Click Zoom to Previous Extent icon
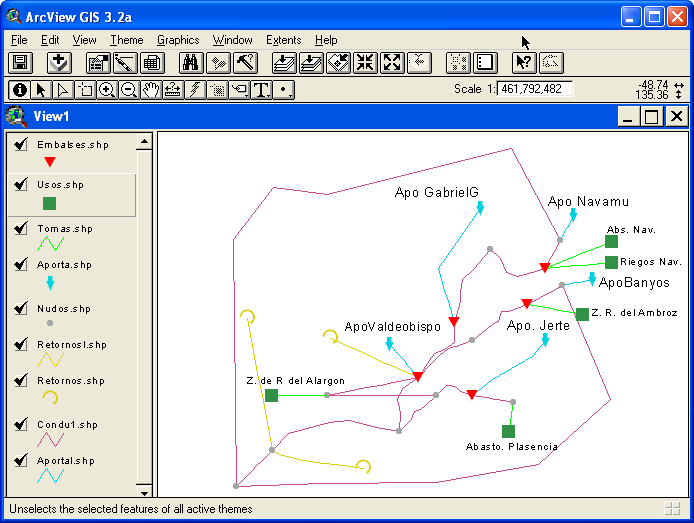The width and height of the screenshot is (694, 523). (419, 63)
